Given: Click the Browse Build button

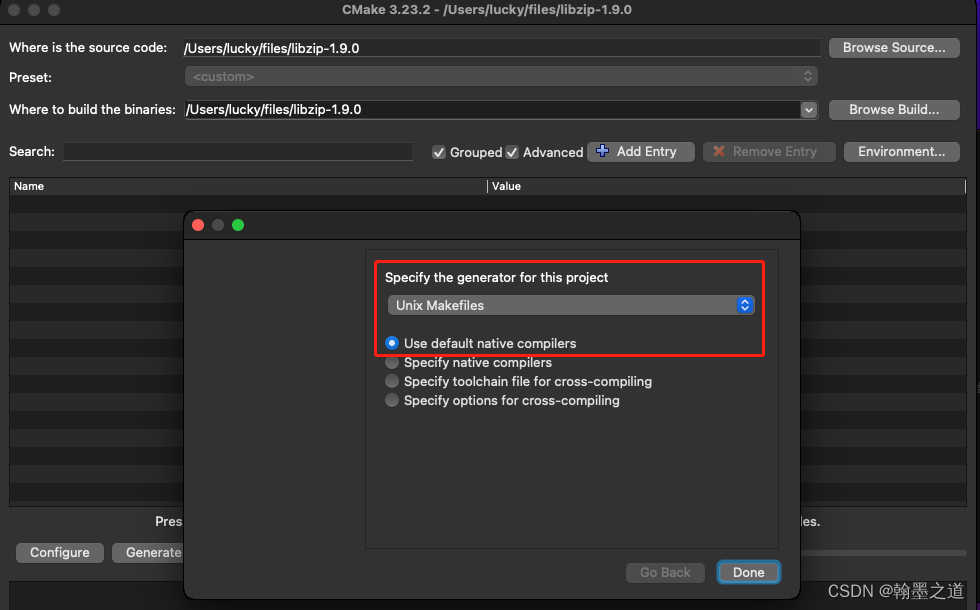Looking at the screenshot, I should click(894, 110).
